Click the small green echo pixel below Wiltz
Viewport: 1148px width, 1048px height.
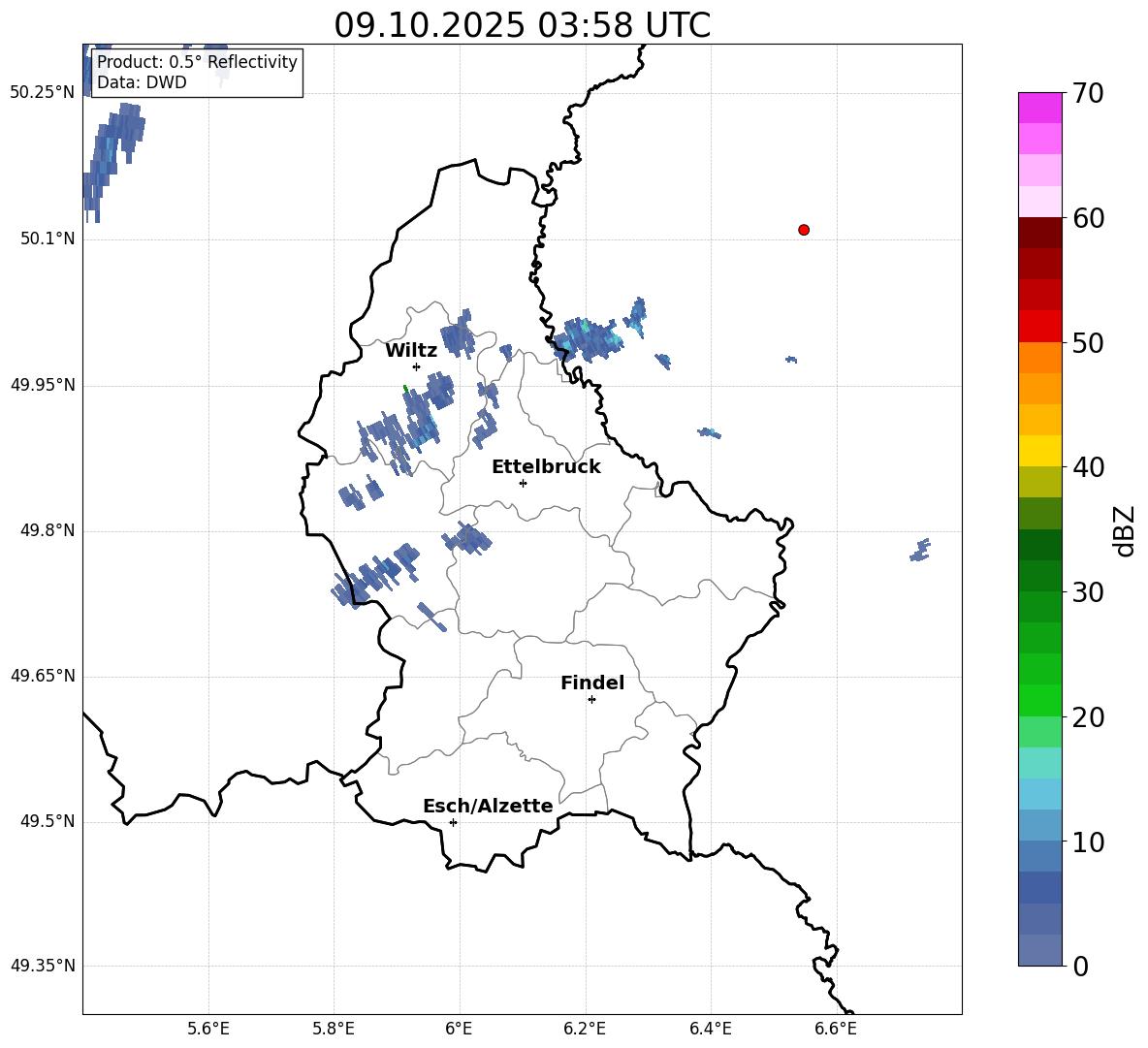405,389
